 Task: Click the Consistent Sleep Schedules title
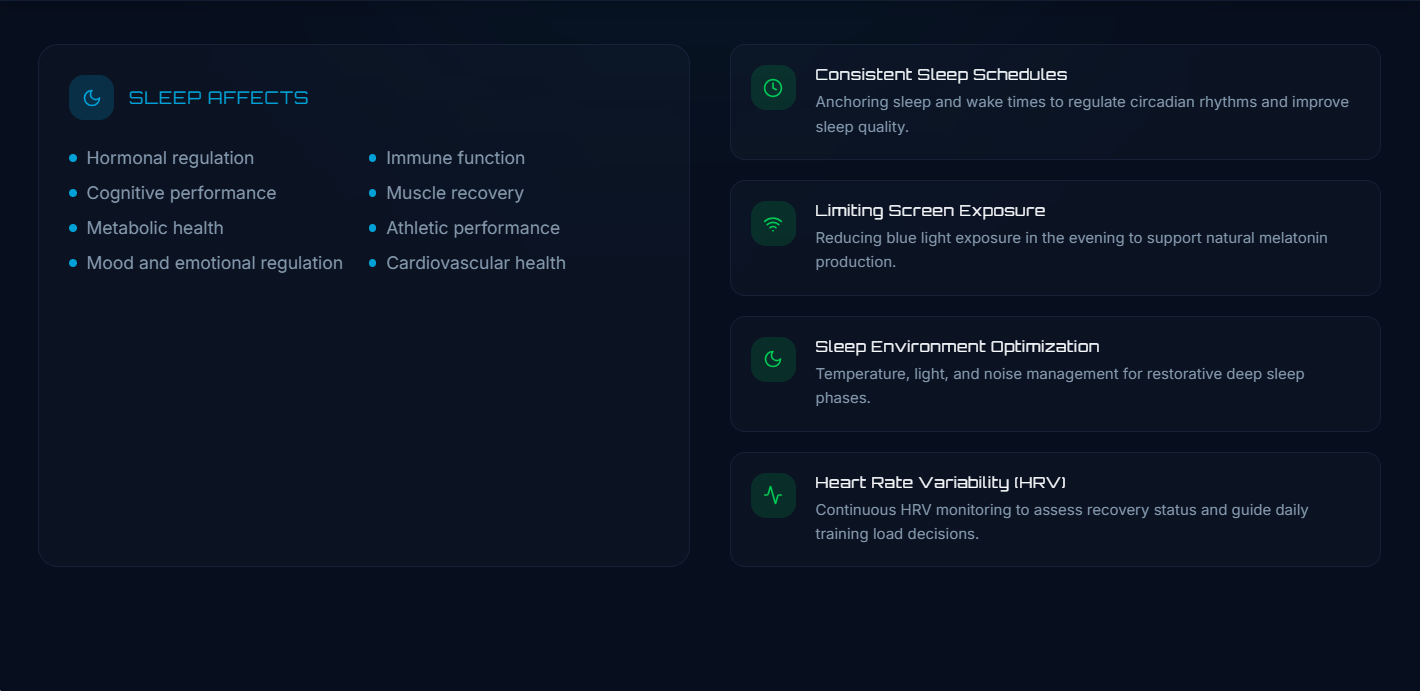pos(941,75)
